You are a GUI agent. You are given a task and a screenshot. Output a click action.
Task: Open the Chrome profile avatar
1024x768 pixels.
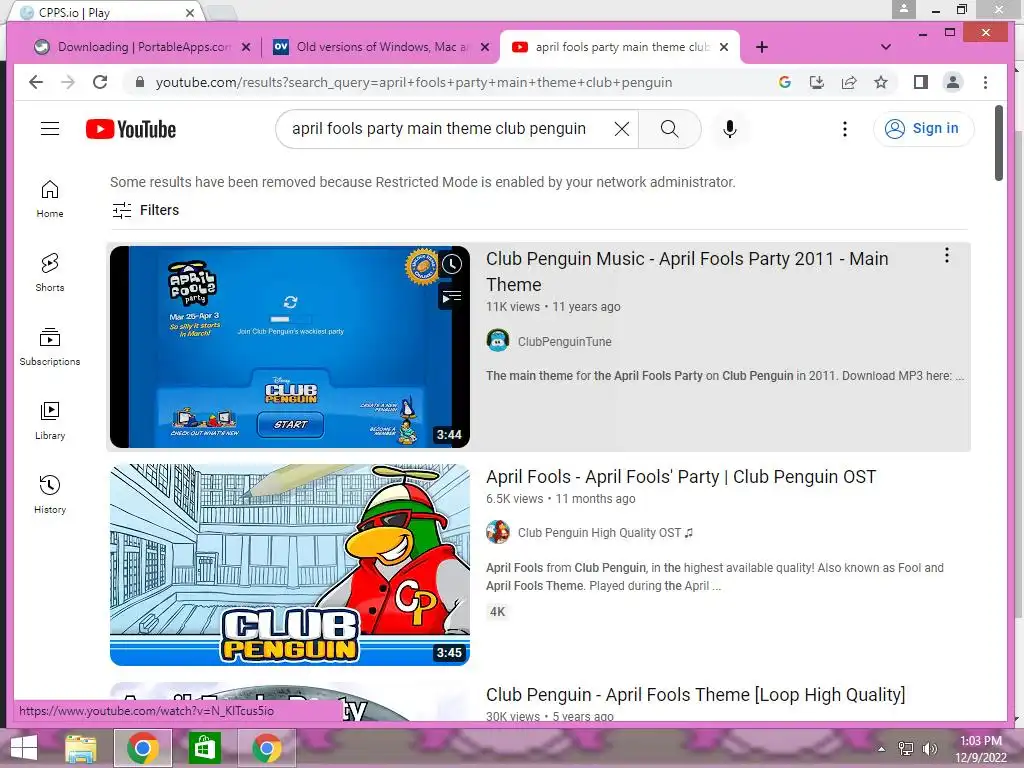coord(953,82)
